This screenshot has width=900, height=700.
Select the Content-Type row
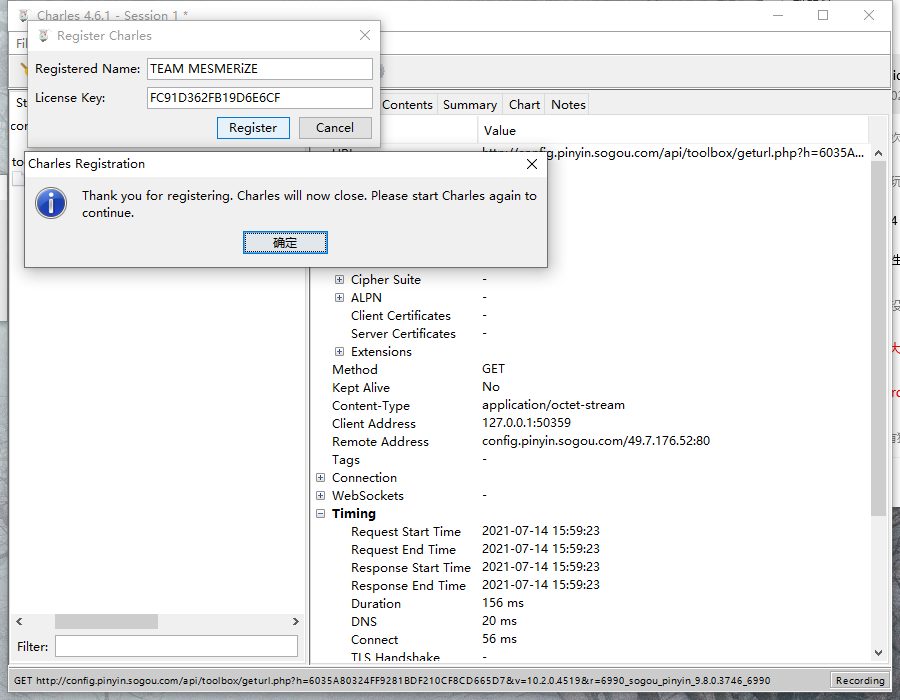coord(591,406)
